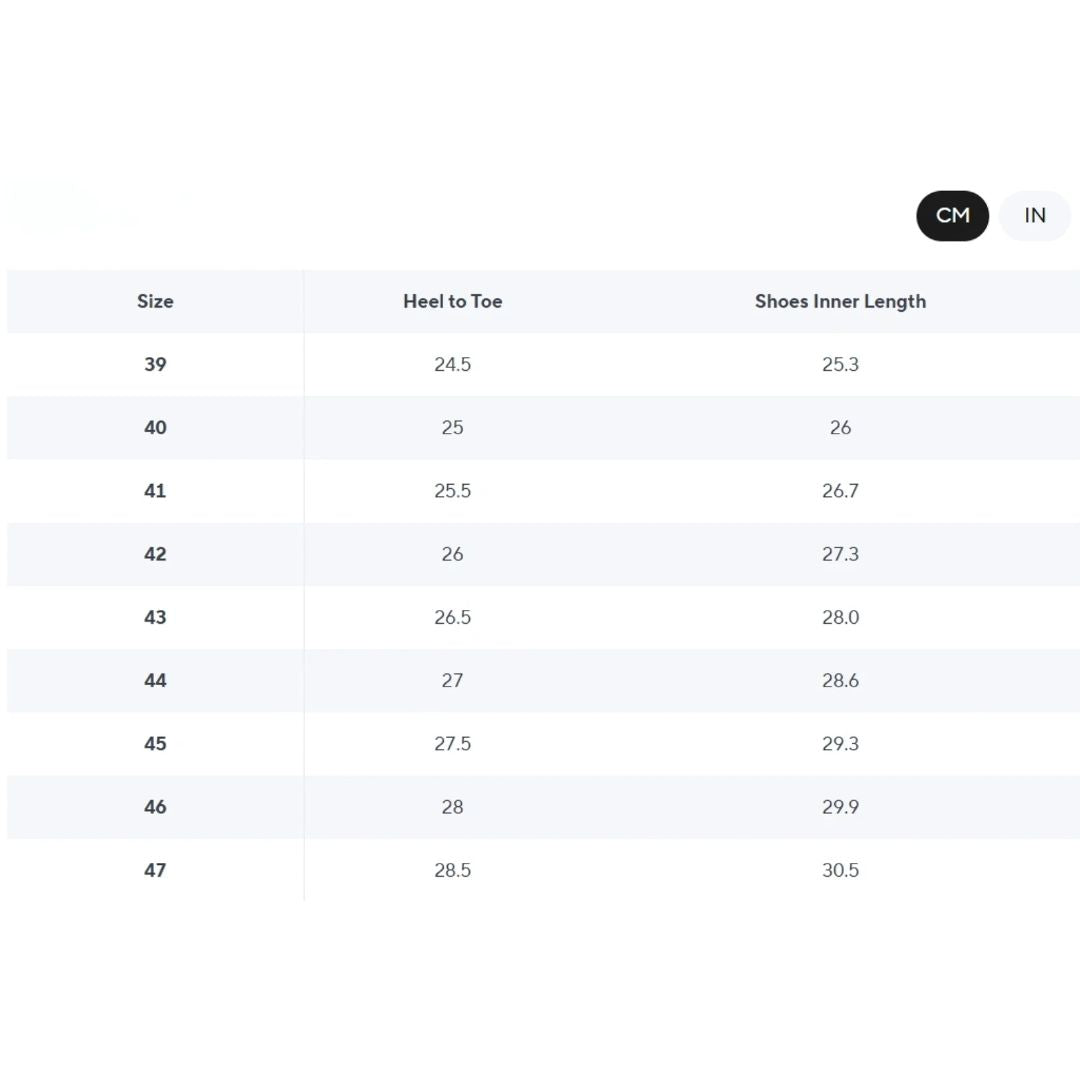Select size 40 row label
The image size is (1080, 1080).
[155, 427]
